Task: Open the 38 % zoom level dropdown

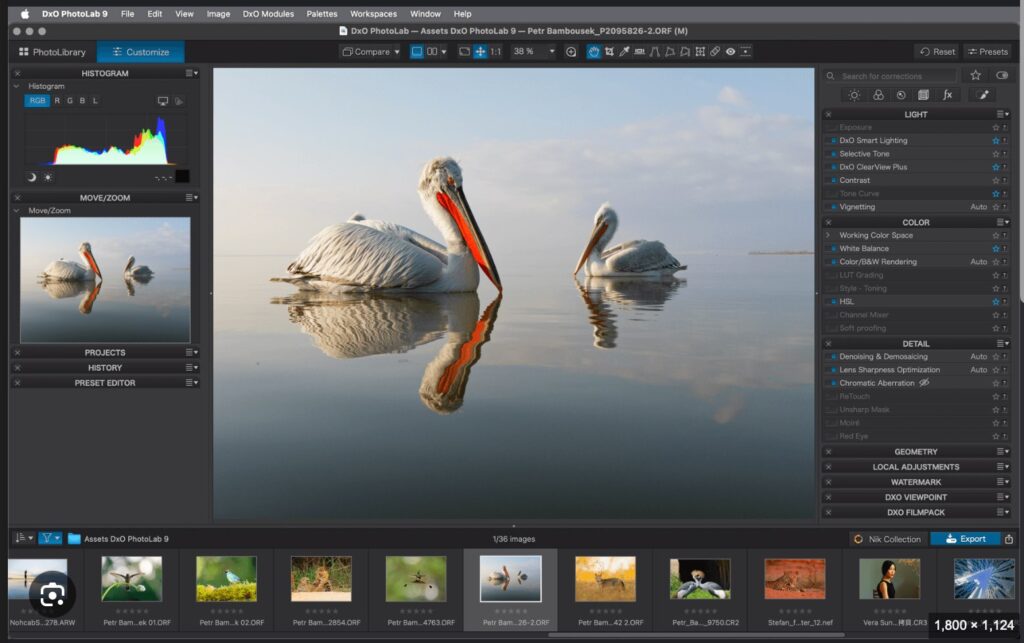Action: [x=532, y=52]
